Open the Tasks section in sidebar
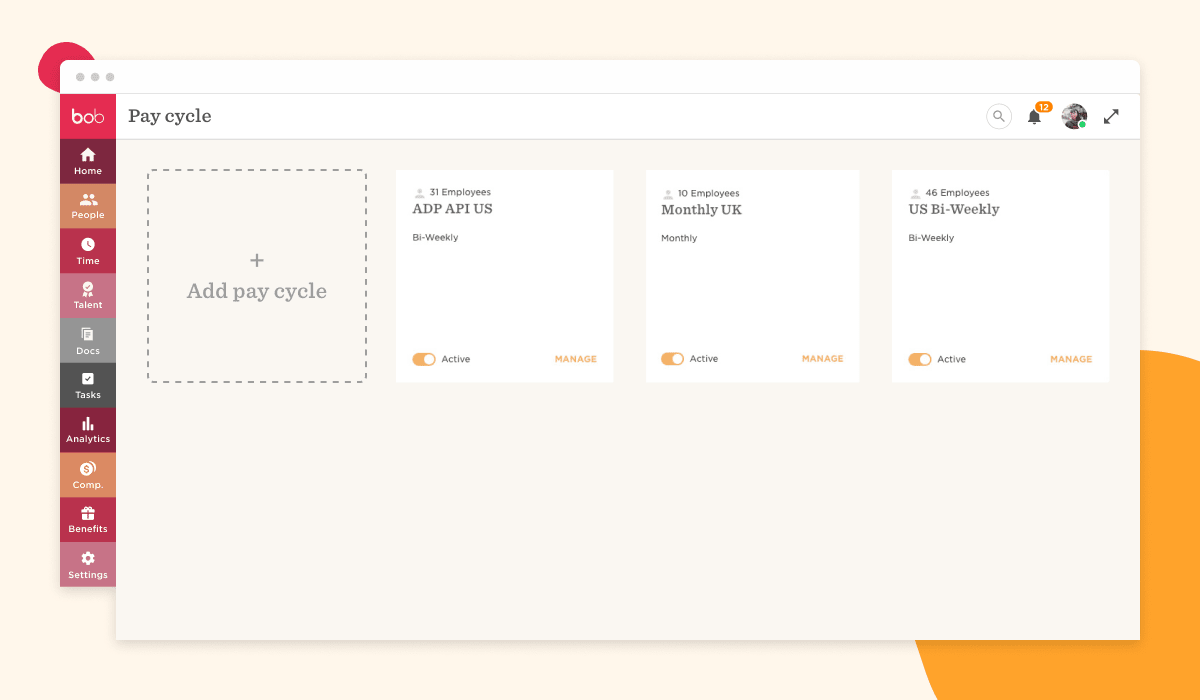Viewport: 1200px width, 700px height. 88,385
